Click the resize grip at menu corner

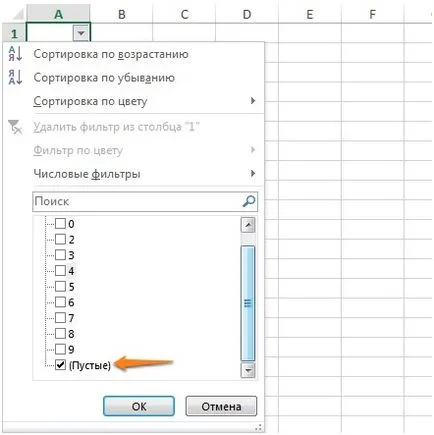[258, 427]
